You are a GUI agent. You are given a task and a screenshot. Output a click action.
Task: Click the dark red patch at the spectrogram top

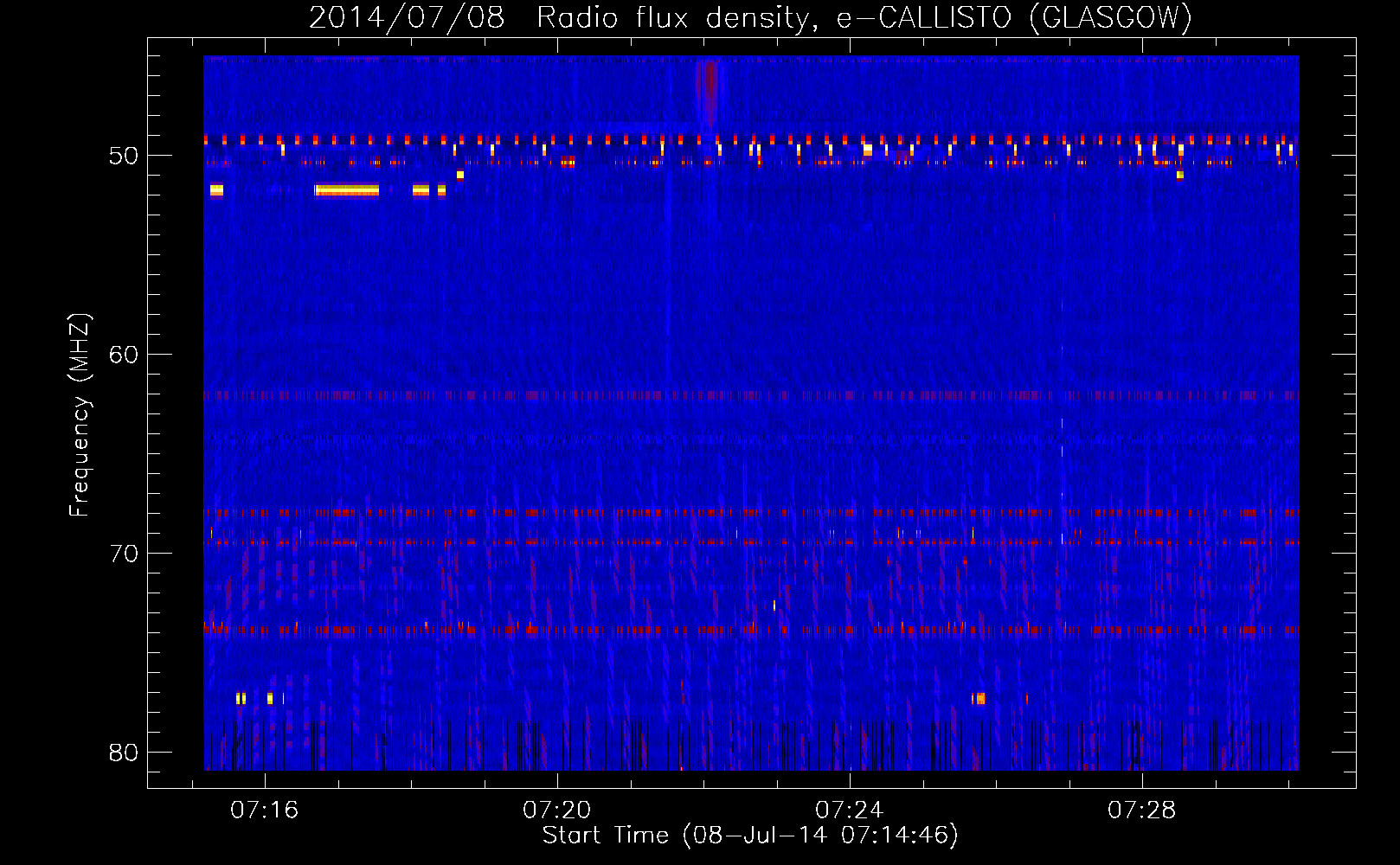coord(709,93)
